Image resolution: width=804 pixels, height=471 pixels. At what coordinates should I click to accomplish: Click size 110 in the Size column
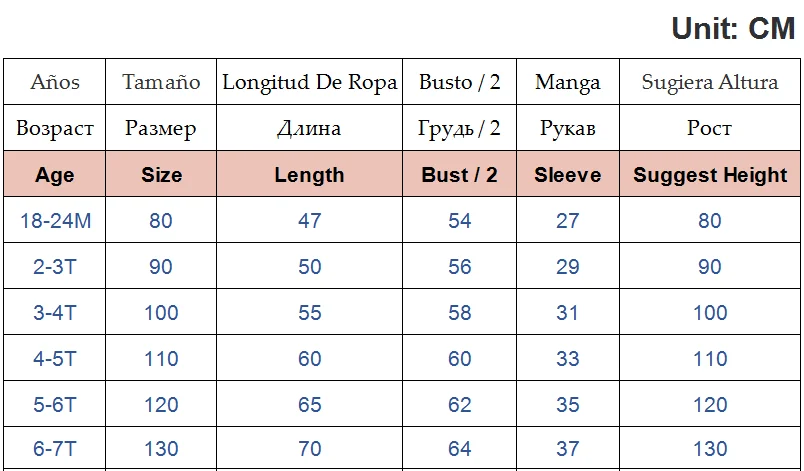(161, 359)
